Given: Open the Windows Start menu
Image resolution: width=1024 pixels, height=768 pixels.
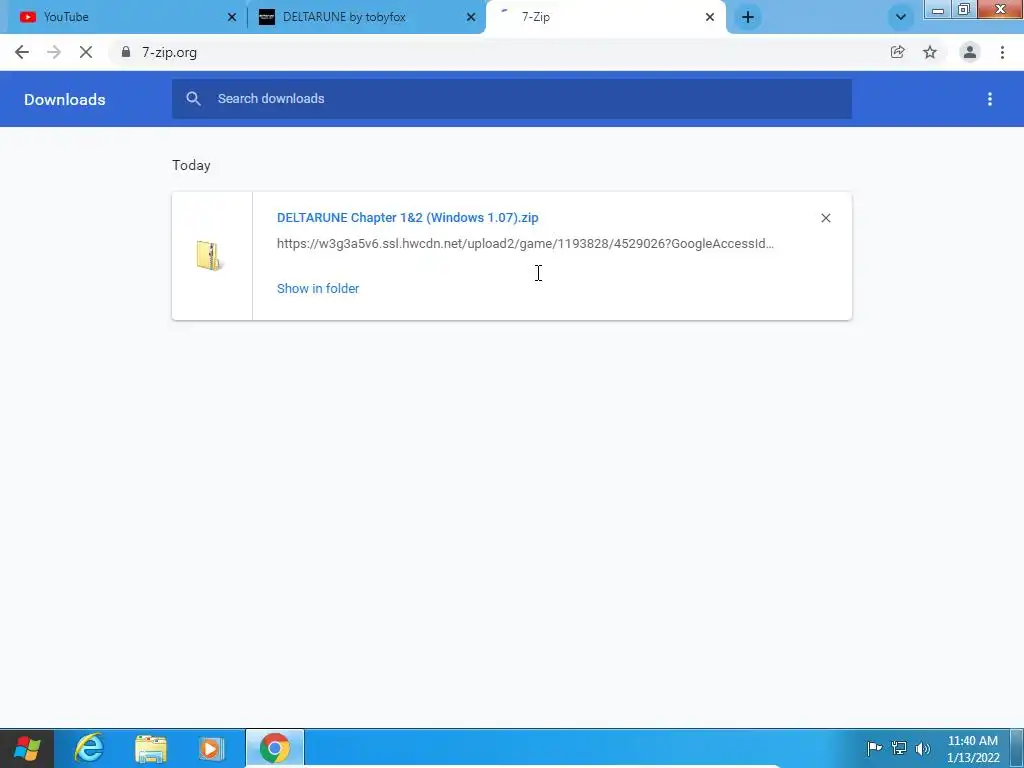Looking at the screenshot, I should (x=26, y=748).
